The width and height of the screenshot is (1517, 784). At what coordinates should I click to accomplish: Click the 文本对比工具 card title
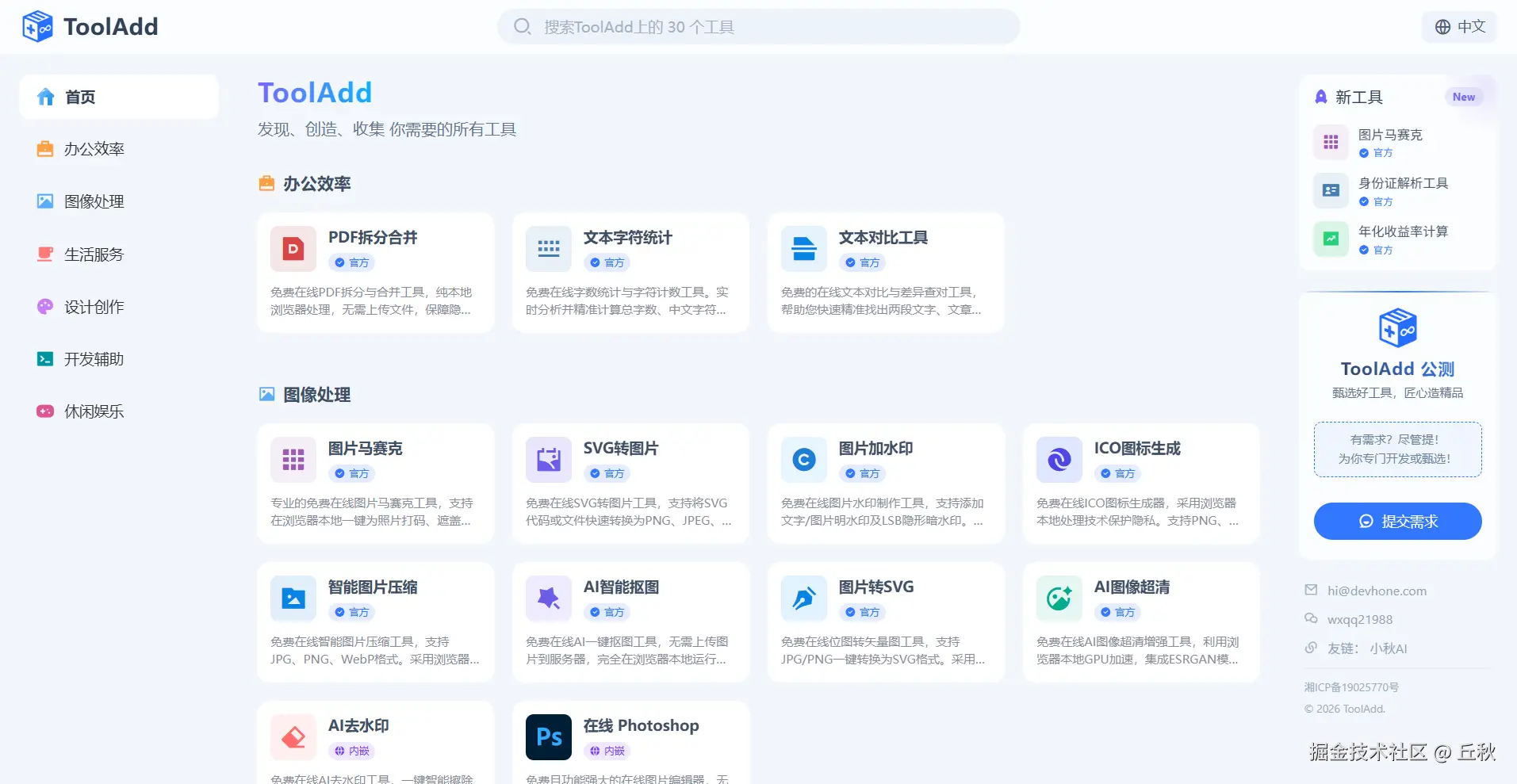coord(883,238)
